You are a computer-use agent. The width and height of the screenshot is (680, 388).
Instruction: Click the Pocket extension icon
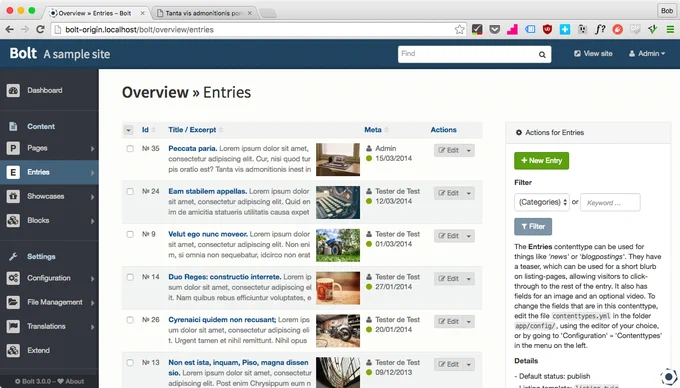494,29
